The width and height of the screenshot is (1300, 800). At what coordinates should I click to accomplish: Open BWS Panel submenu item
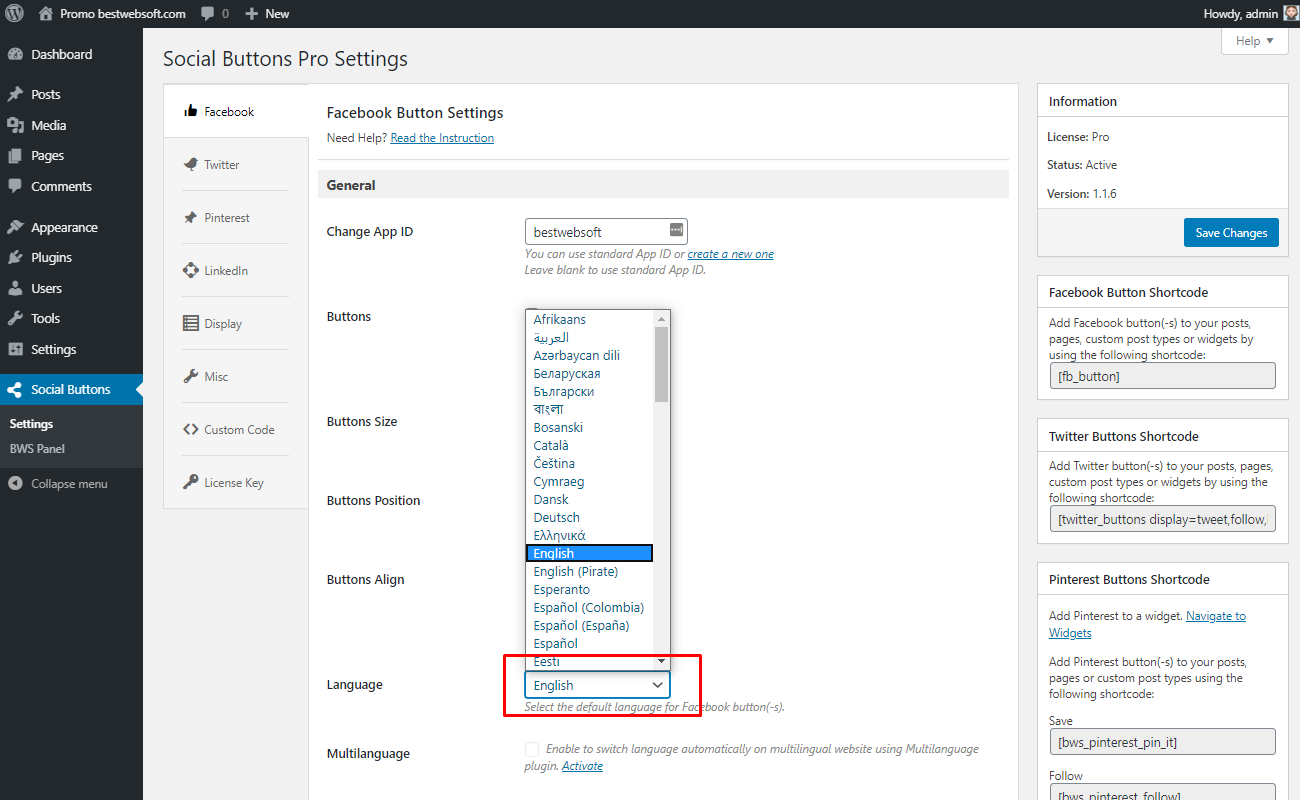pos(37,449)
